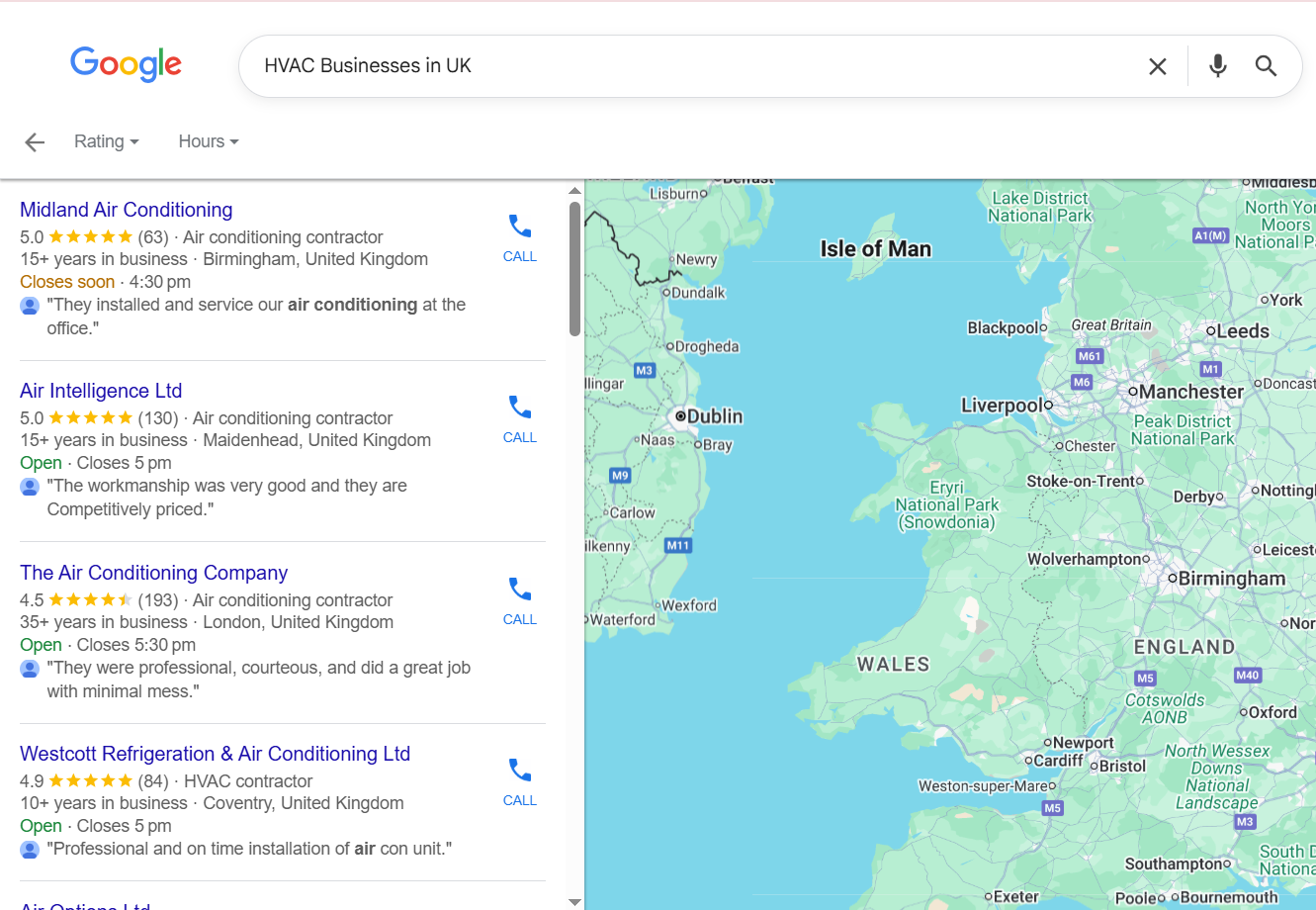Click the magnifying glass search icon

(1266, 66)
